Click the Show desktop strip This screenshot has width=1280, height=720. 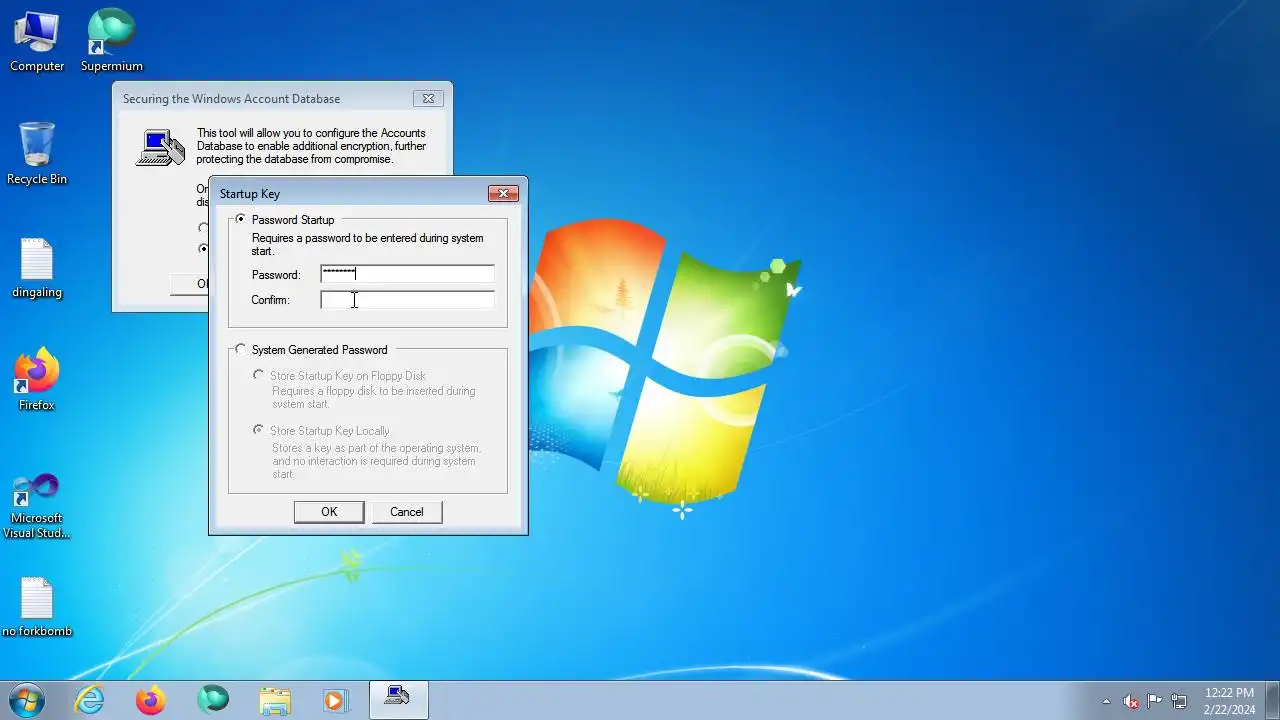(1272, 700)
